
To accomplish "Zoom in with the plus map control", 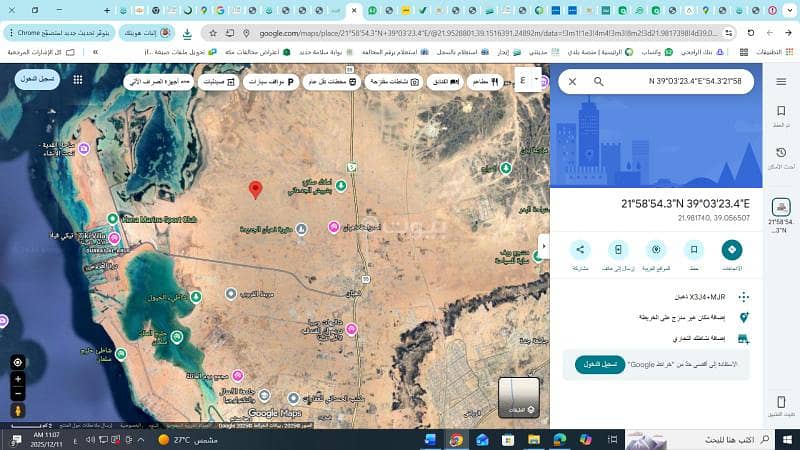I will pos(17,380).
